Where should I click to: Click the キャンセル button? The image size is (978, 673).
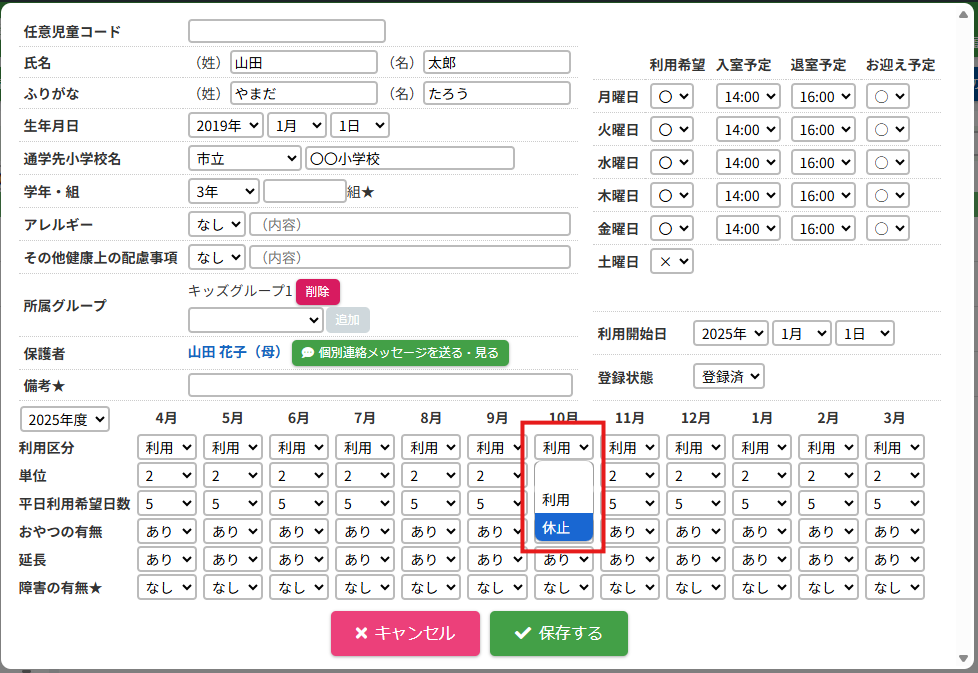click(x=404, y=633)
